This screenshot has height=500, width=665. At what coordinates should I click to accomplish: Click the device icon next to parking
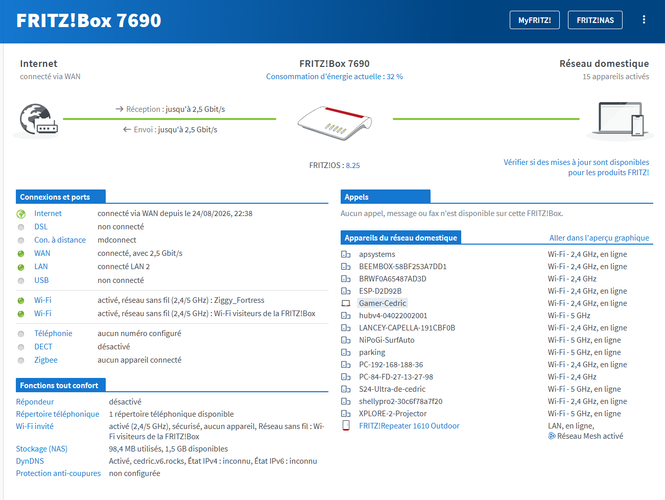pos(346,352)
